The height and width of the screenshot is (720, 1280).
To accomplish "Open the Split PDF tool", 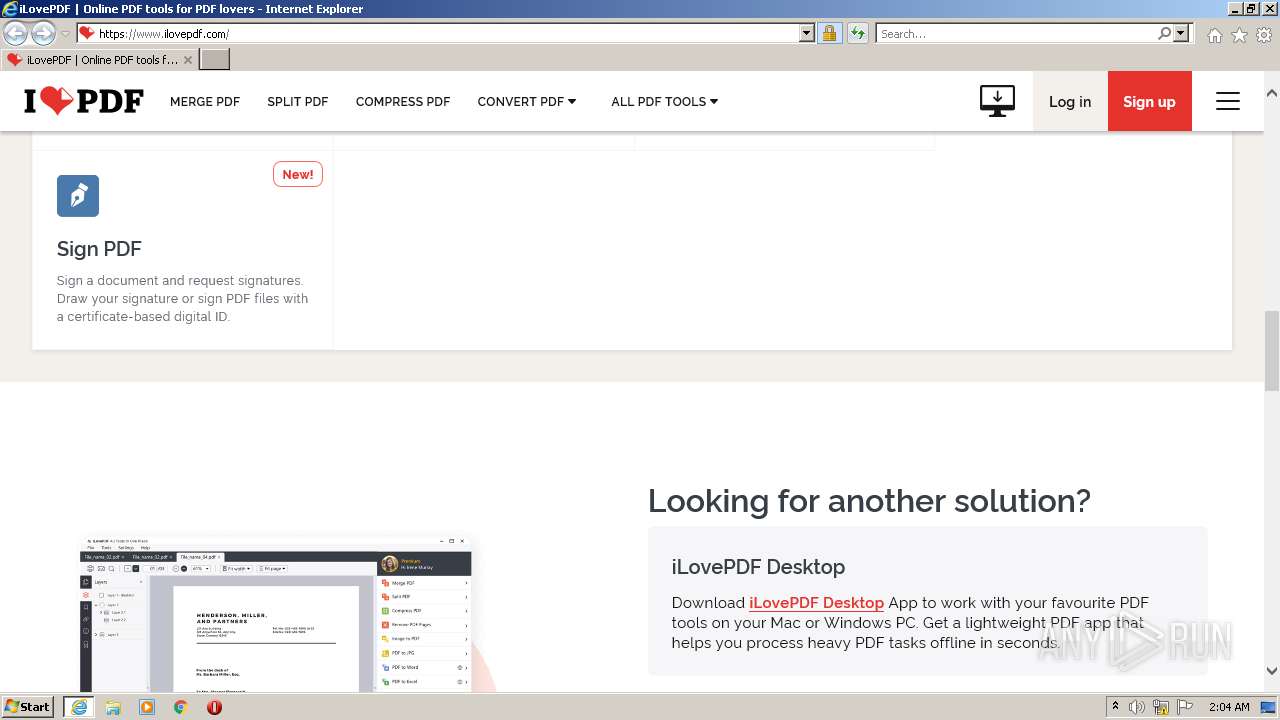I will click(x=298, y=102).
